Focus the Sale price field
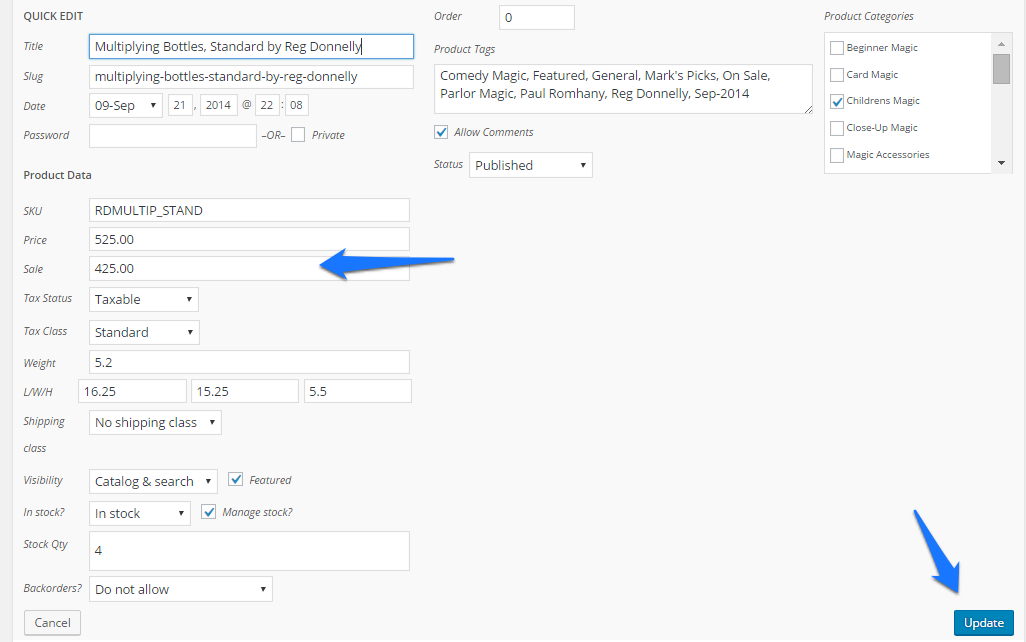Screen dimensions: 1026x642 [x=249, y=268]
